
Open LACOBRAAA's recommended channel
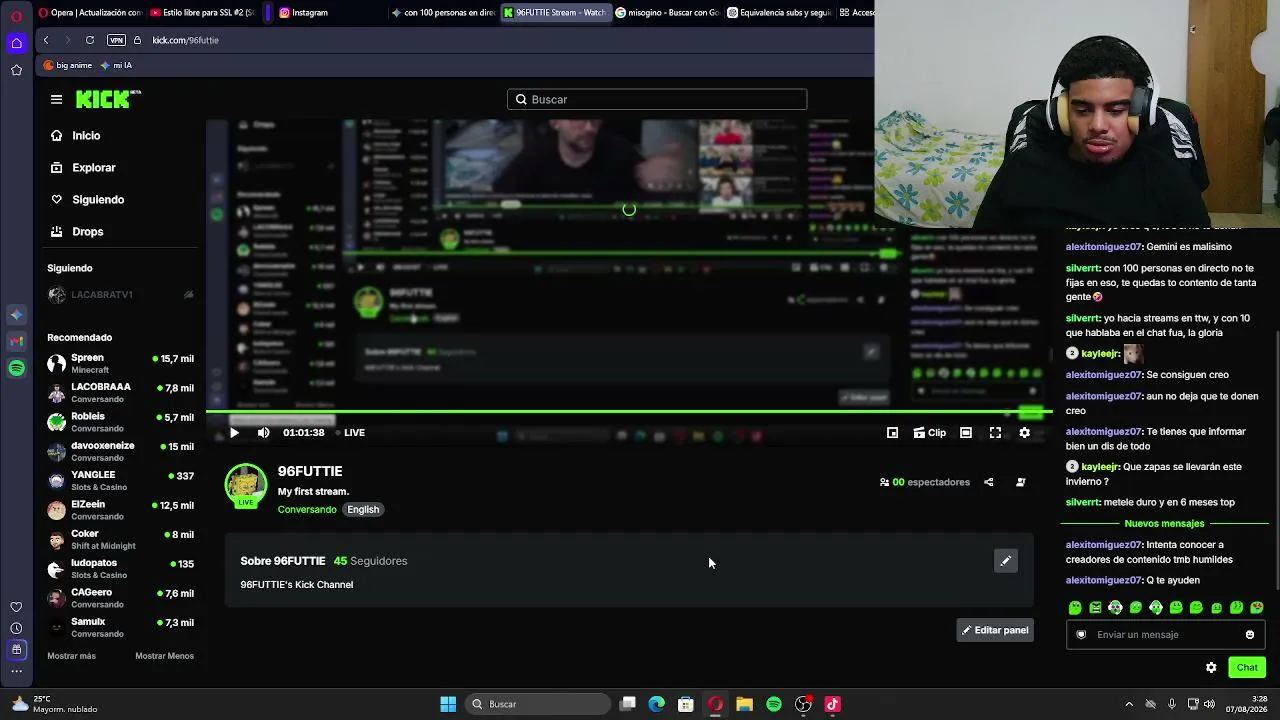pyautogui.click(x=121, y=393)
